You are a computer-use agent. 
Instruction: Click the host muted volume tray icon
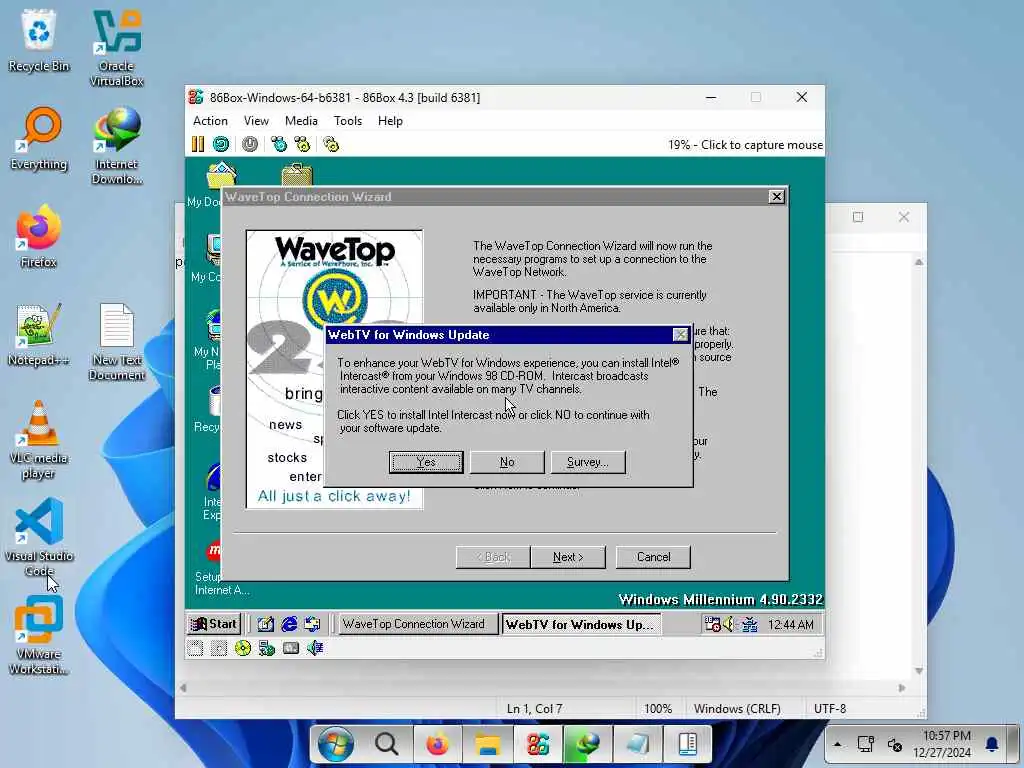point(895,744)
